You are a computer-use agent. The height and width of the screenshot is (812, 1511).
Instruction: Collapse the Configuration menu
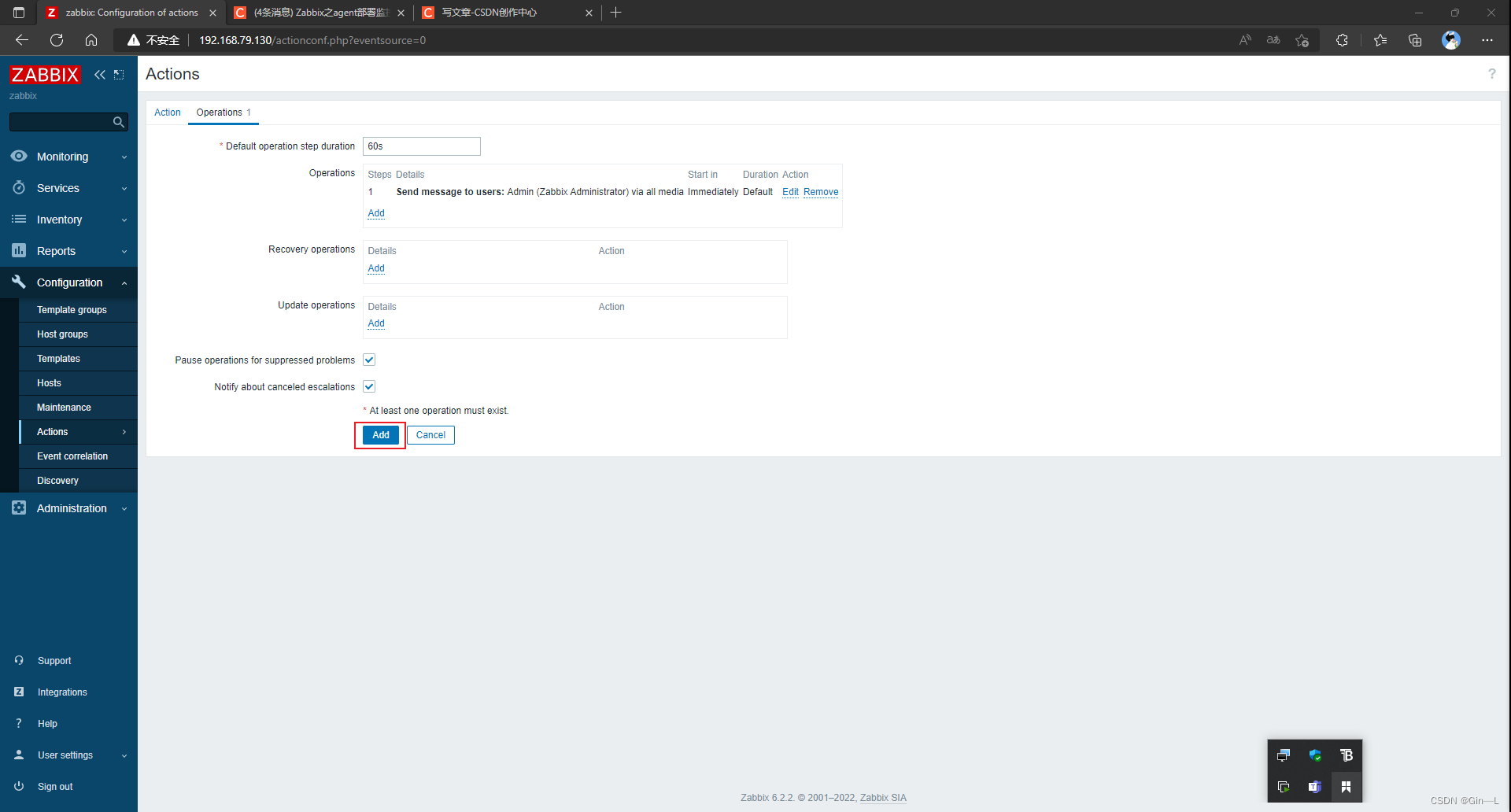124,283
